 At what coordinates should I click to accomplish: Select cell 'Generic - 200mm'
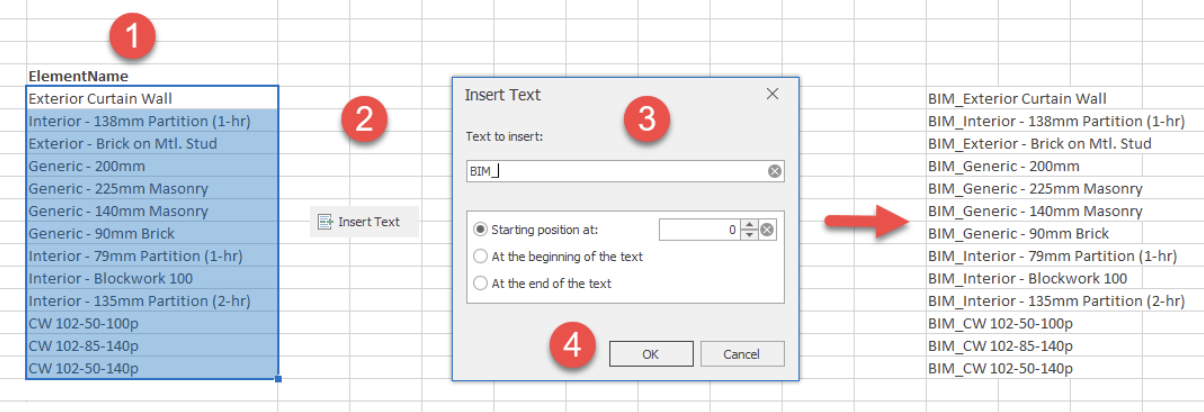pos(152,166)
